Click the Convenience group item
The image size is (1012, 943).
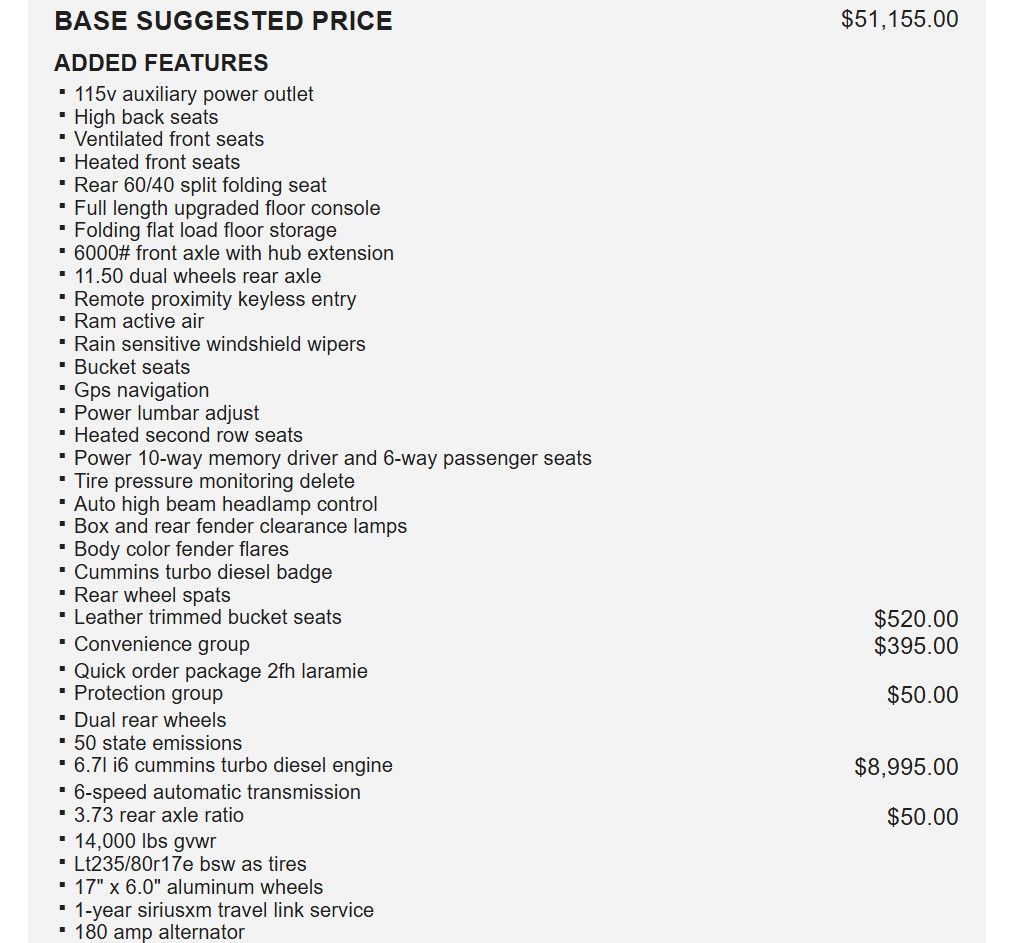[161, 644]
